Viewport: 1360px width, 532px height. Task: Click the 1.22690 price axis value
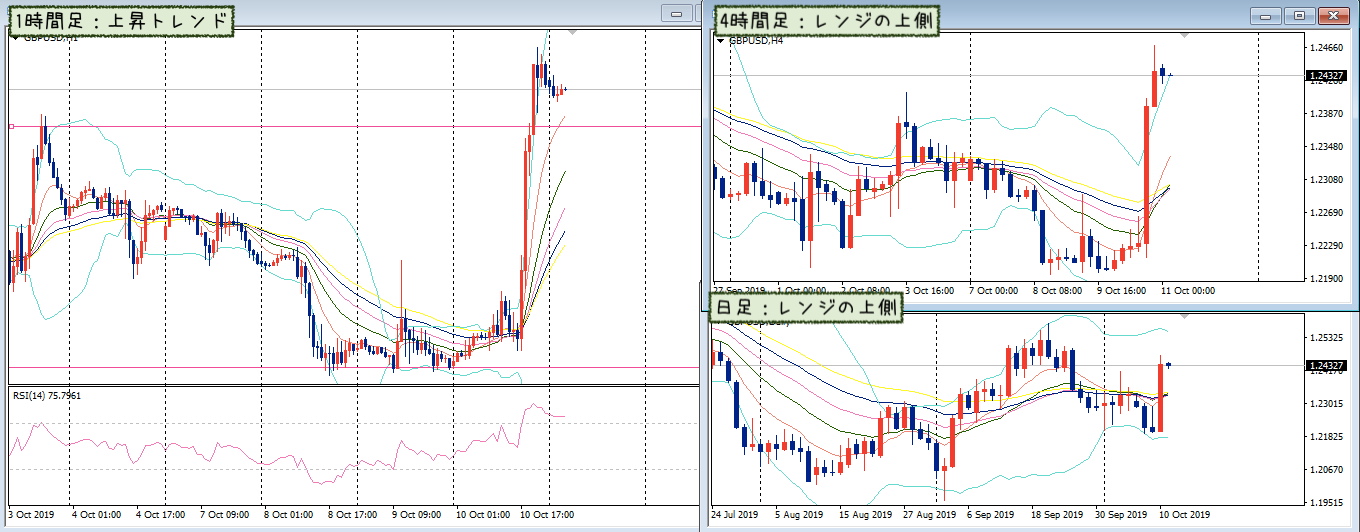point(1325,213)
